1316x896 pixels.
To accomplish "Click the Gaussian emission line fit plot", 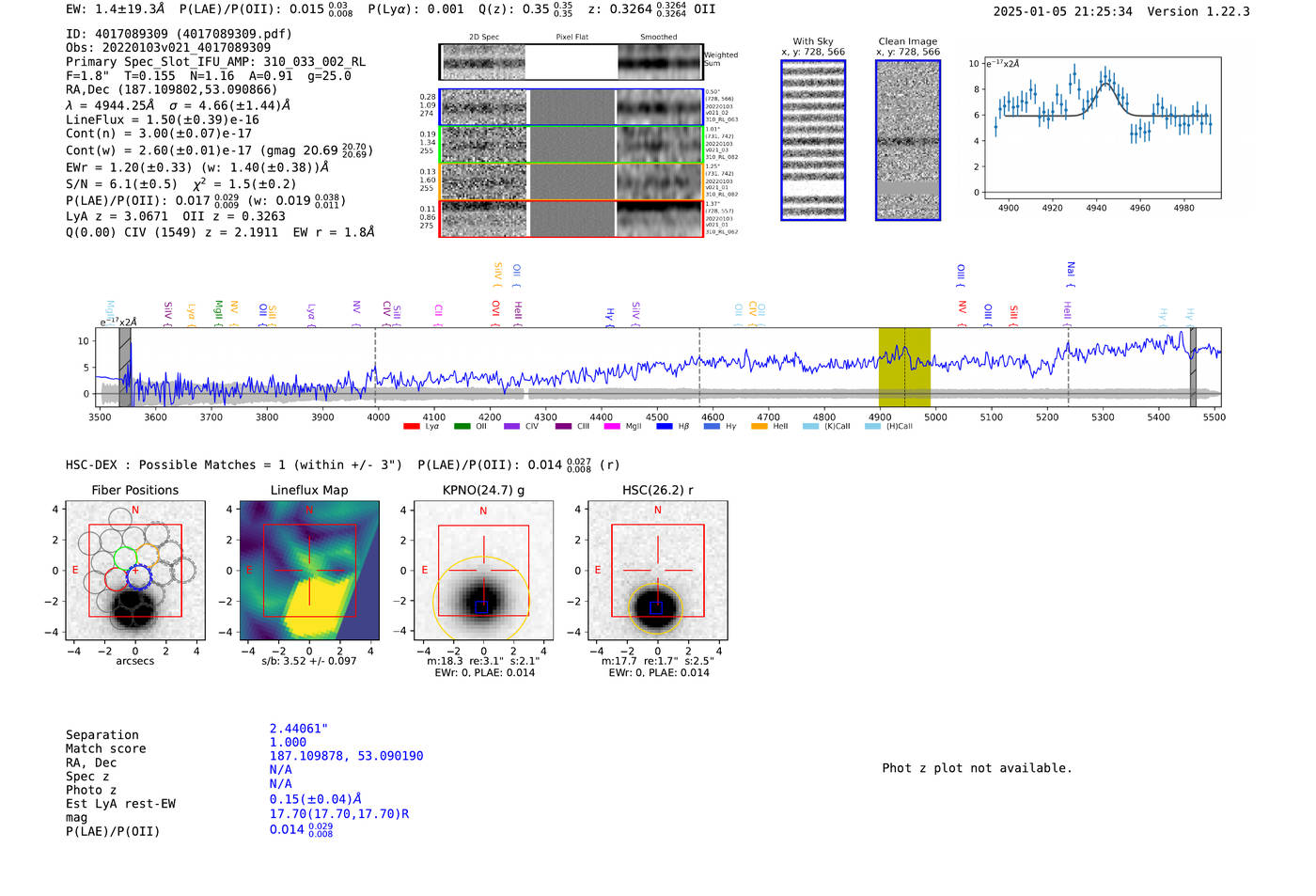I will pos(1102,128).
